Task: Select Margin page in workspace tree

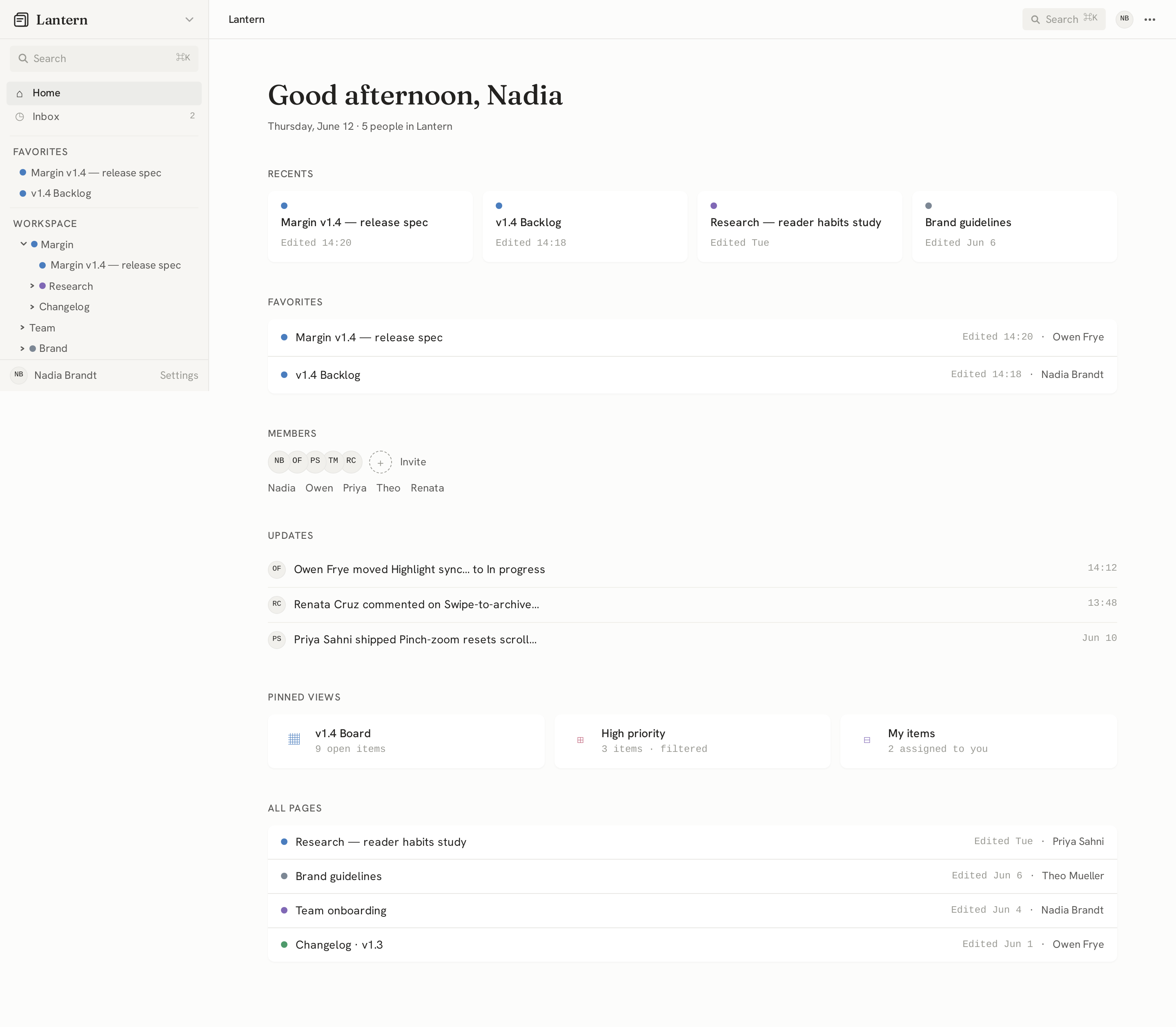Action: 57,244
